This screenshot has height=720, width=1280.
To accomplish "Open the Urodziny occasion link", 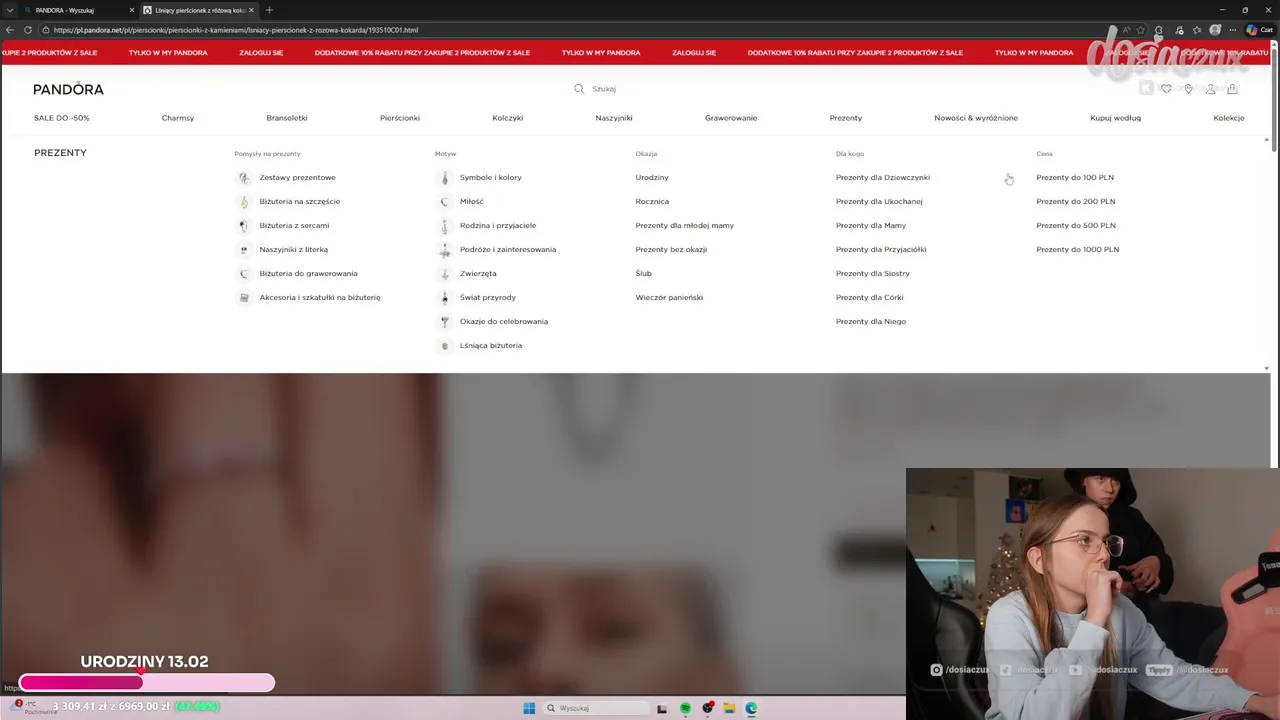I will 652,177.
